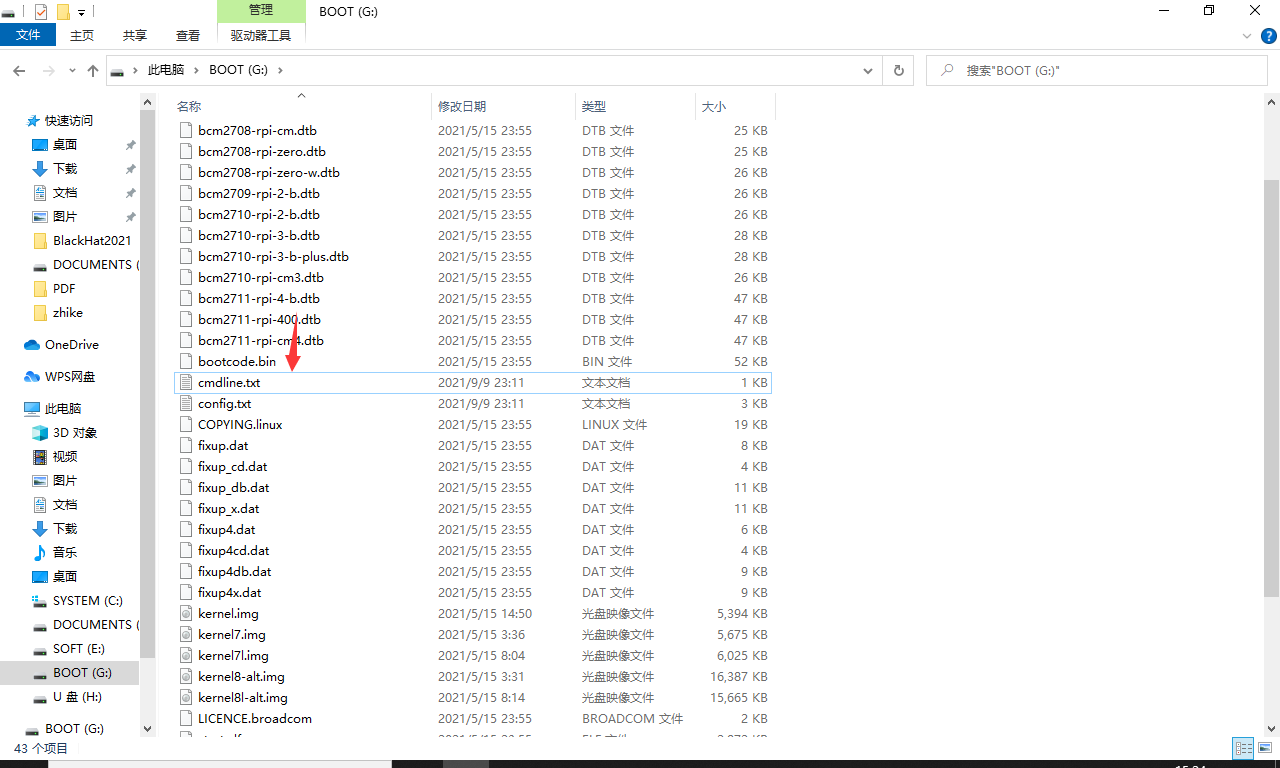Select bcm2708-rpi-zero-w.dtb file icon

point(185,173)
